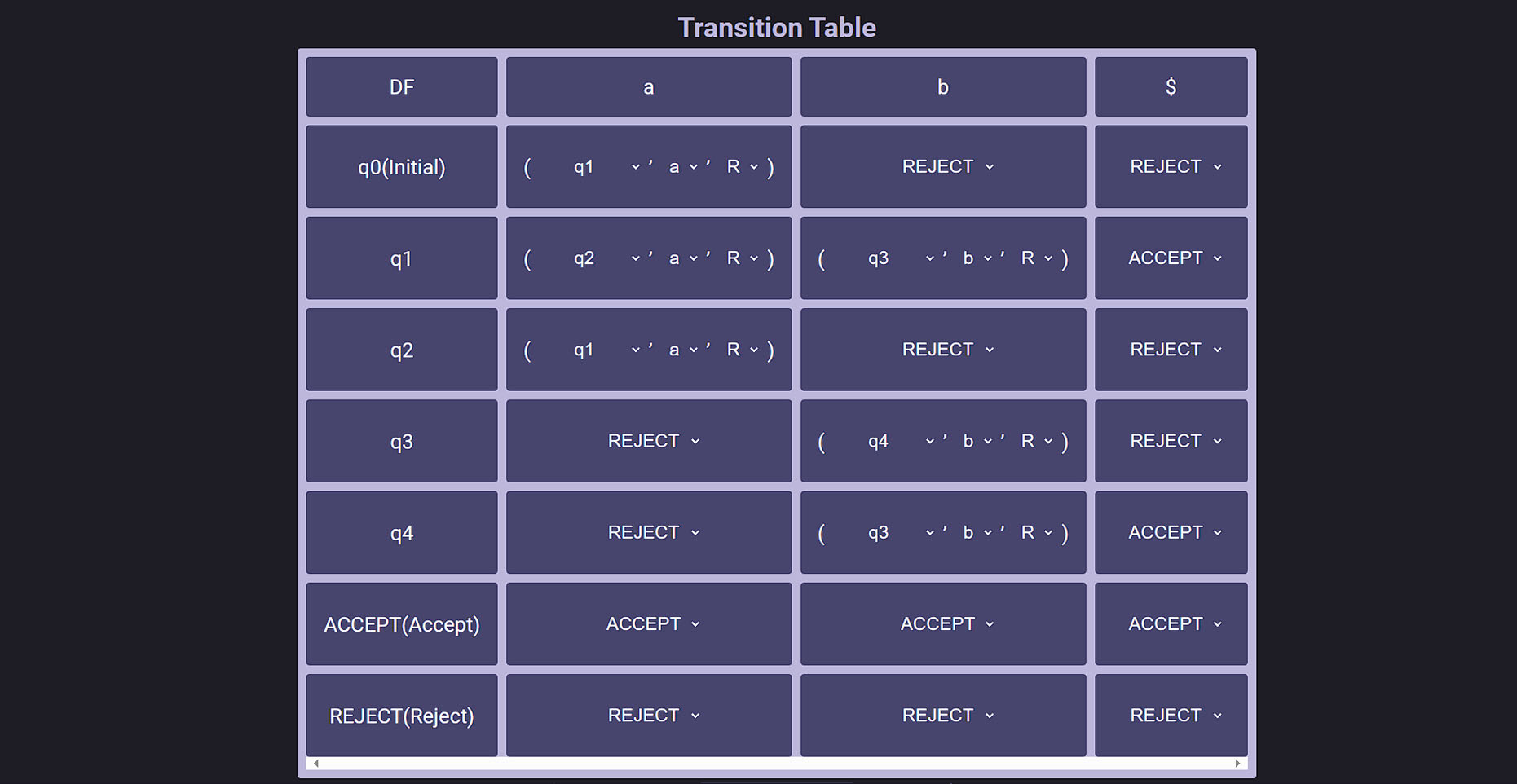The image size is (1517, 784).
Task: Expand the ACCEPT dropdown for q1 on $
Action: tap(1175, 258)
